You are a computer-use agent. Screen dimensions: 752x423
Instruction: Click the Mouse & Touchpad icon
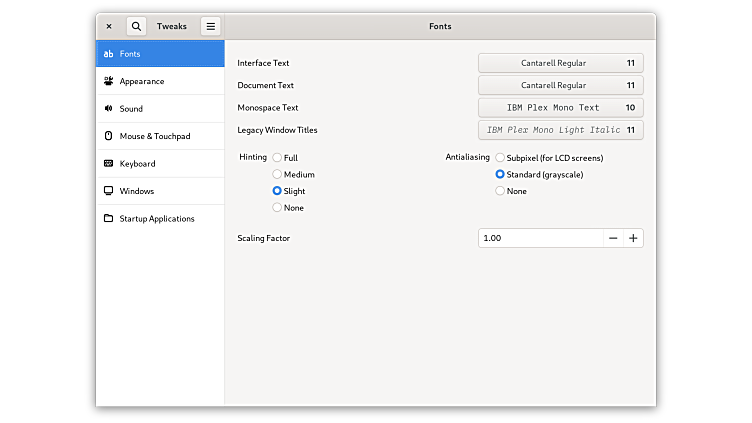pos(108,136)
